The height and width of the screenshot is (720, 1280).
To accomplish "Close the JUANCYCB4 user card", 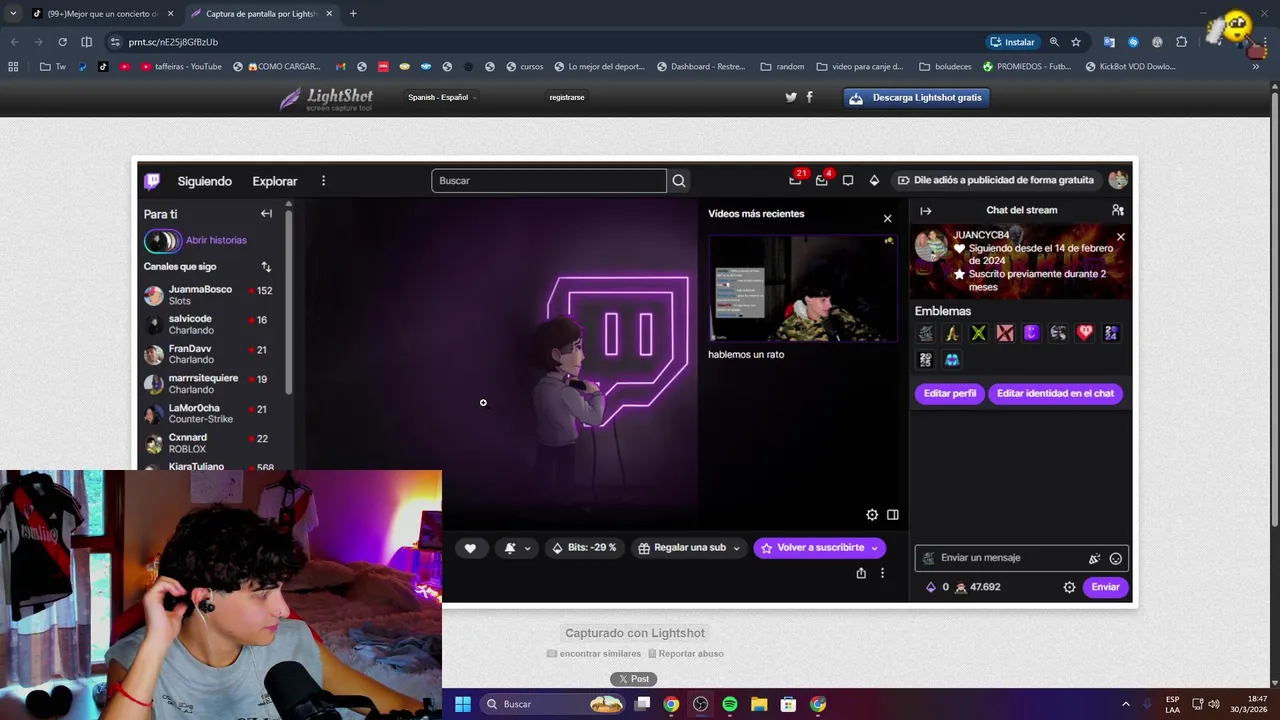I will (x=1120, y=237).
